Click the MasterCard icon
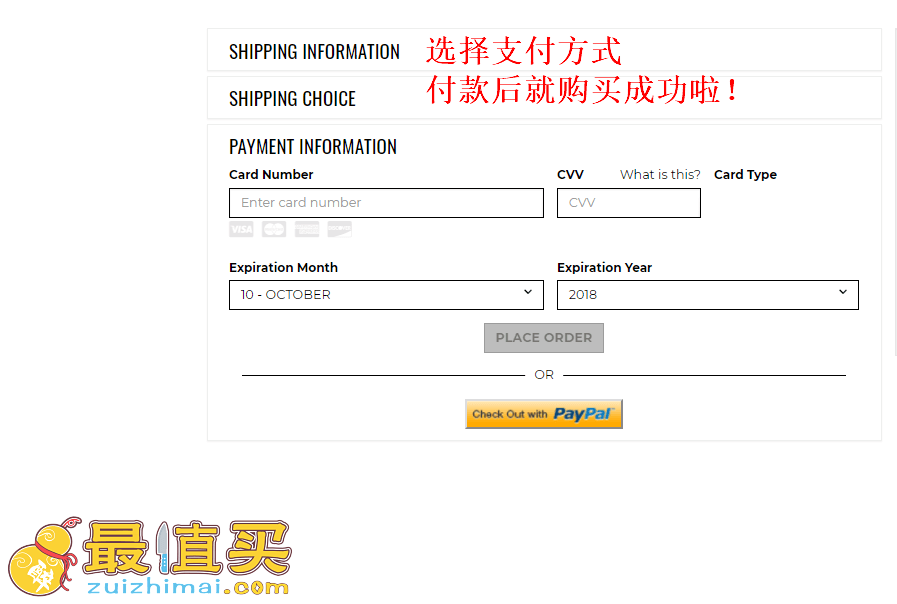The height and width of the screenshot is (604, 897). (x=274, y=229)
